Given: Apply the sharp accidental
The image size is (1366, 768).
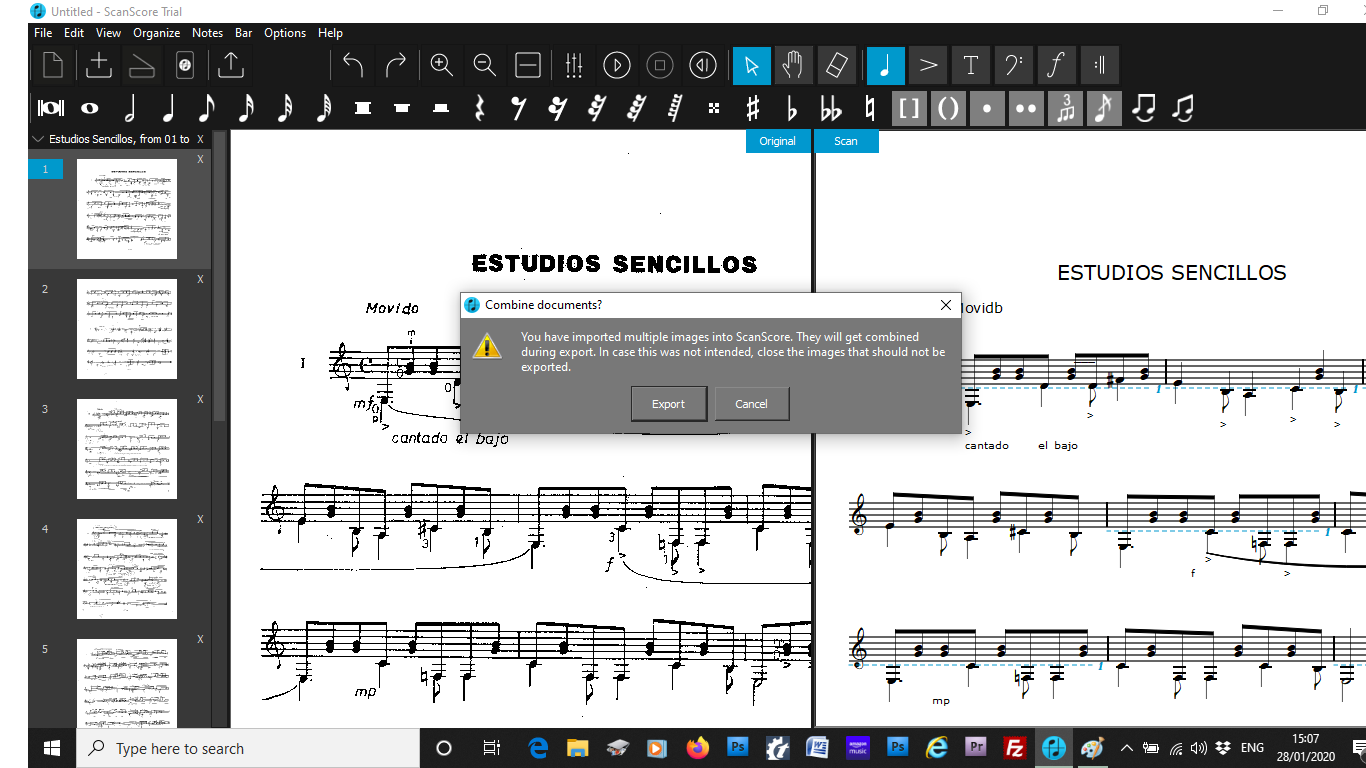Looking at the screenshot, I should tap(753, 108).
